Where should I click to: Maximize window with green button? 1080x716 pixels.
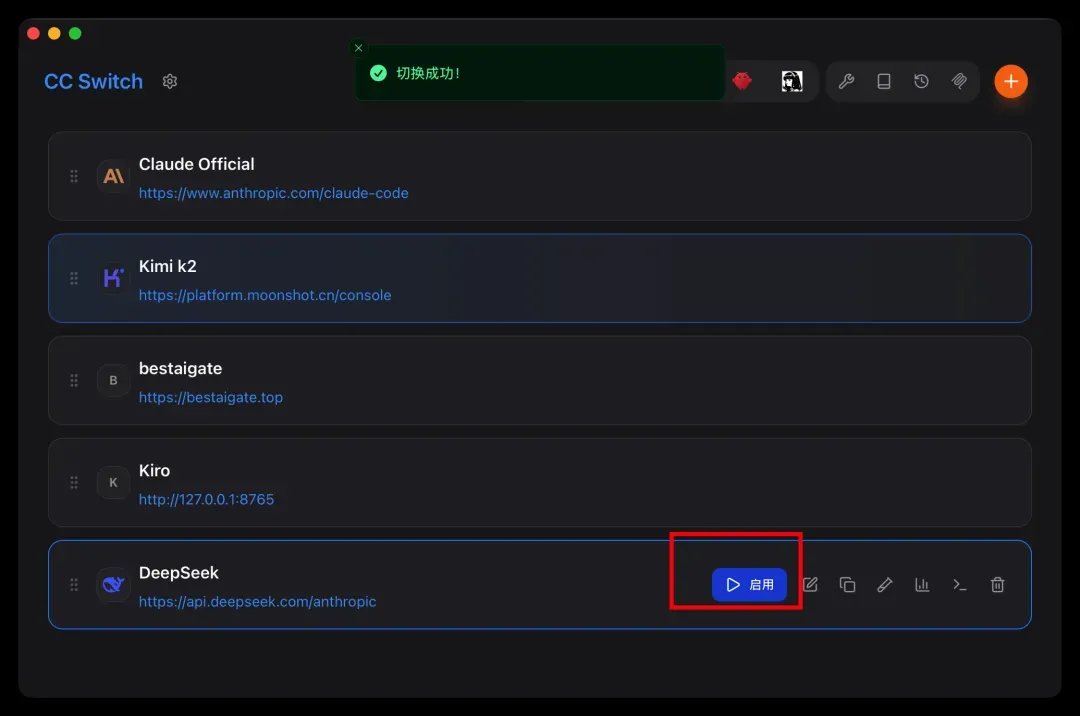coord(75,33)
